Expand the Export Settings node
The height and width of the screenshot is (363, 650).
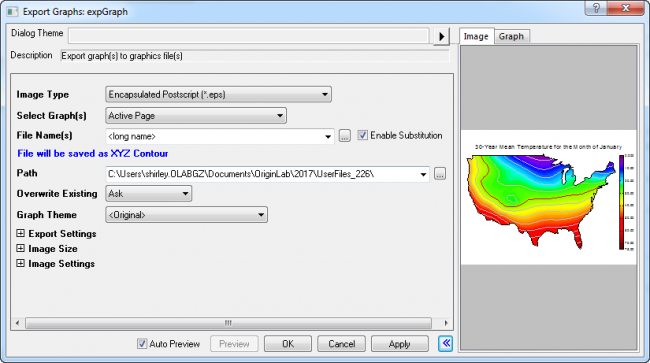point(20,233)
